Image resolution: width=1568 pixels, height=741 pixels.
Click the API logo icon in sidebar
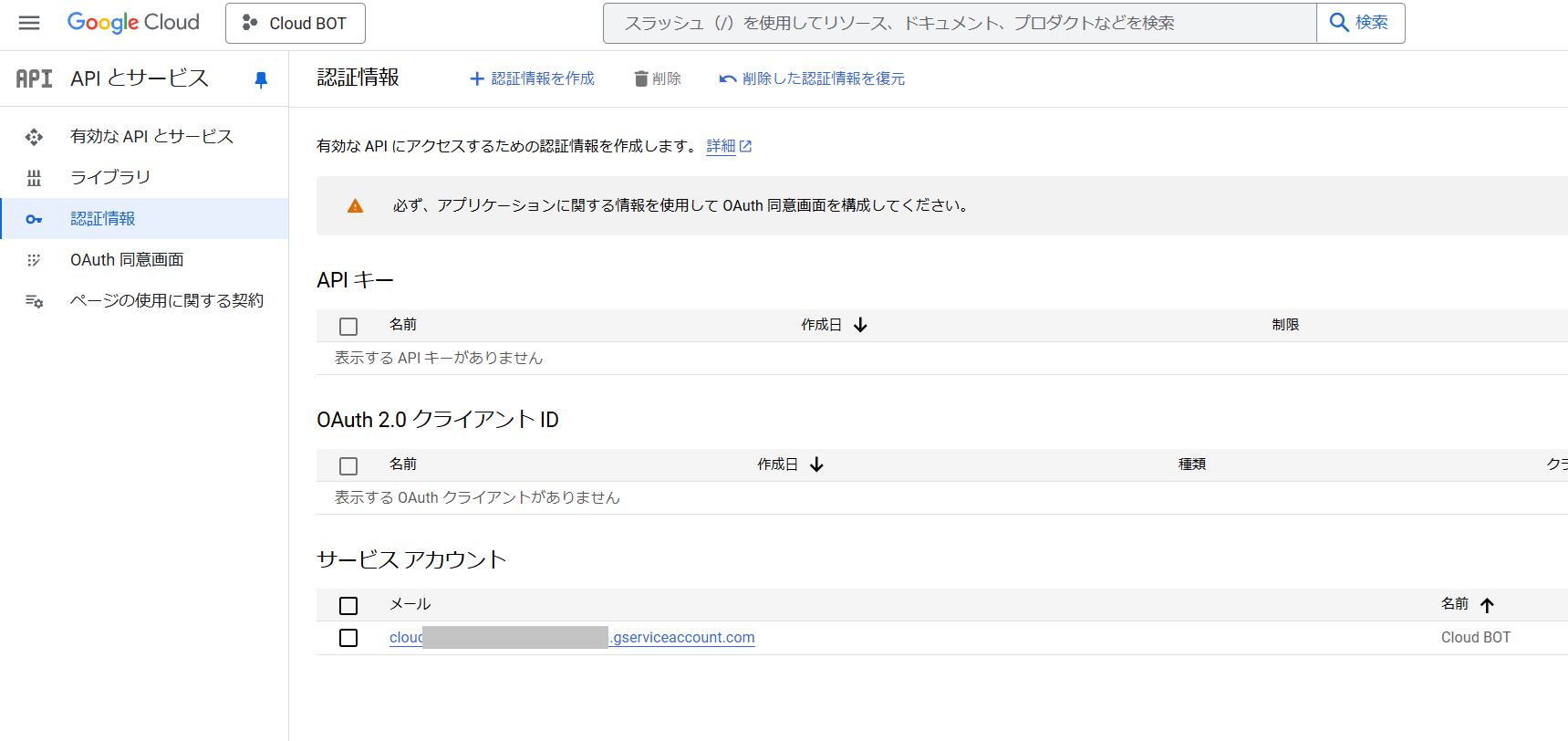click(x=35, y=78)
